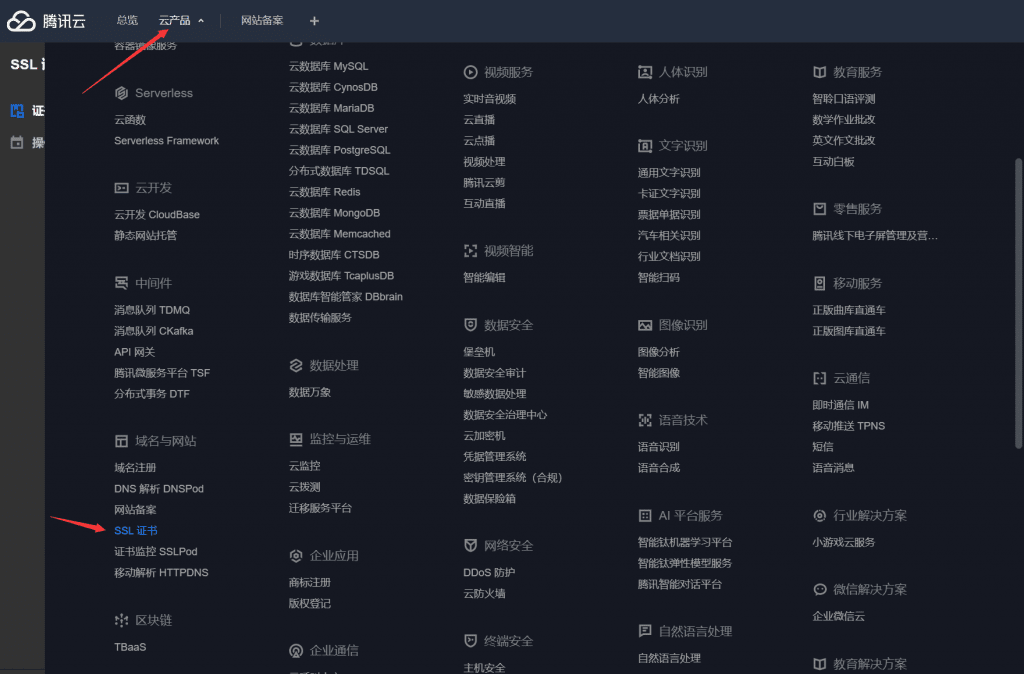
Task: Click the 人体识别 category icon
Action: (645, 72)
